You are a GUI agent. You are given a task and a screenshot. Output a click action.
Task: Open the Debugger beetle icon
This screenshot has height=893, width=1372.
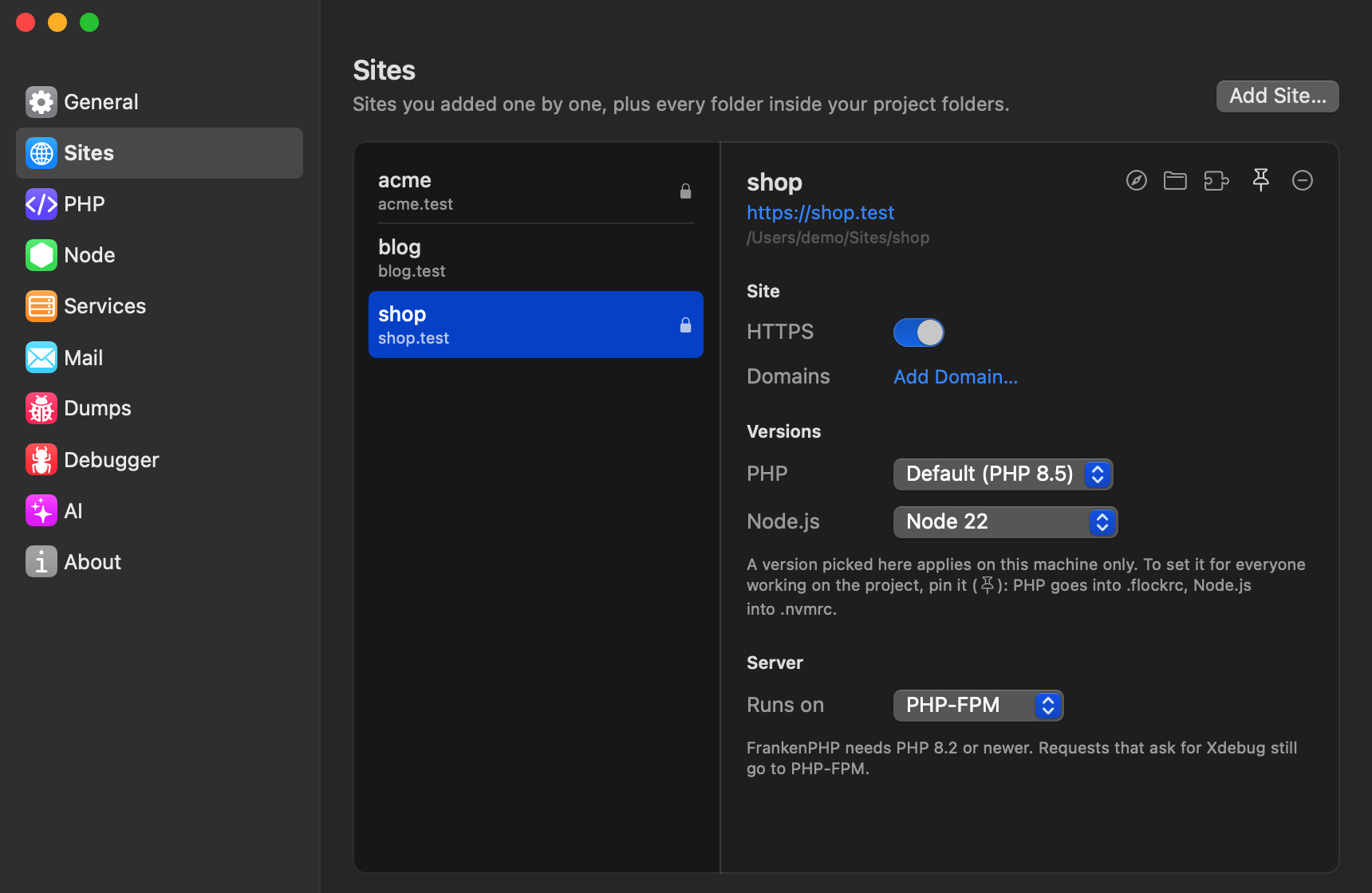[41, 459]
